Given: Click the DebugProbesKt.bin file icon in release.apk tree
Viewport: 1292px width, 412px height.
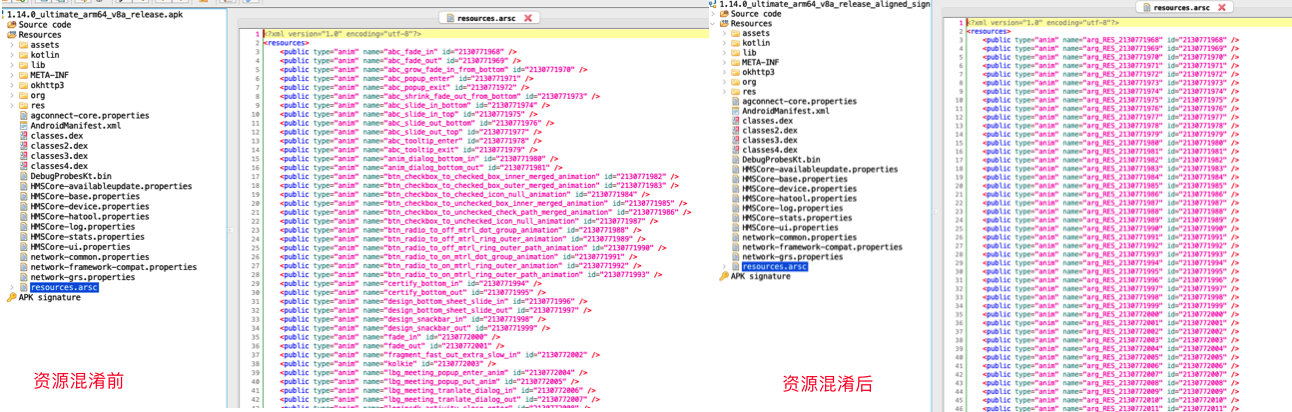Looking at the screenshot, I should click(x=23, y=176).
